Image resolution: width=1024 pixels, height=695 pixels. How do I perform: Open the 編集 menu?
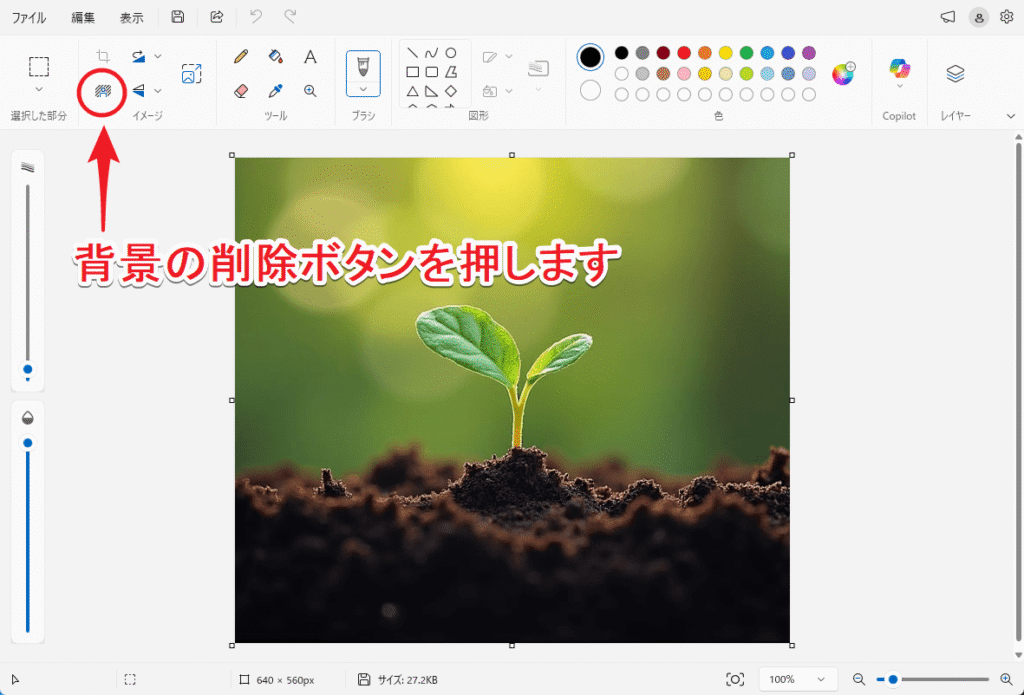point(83,18)
